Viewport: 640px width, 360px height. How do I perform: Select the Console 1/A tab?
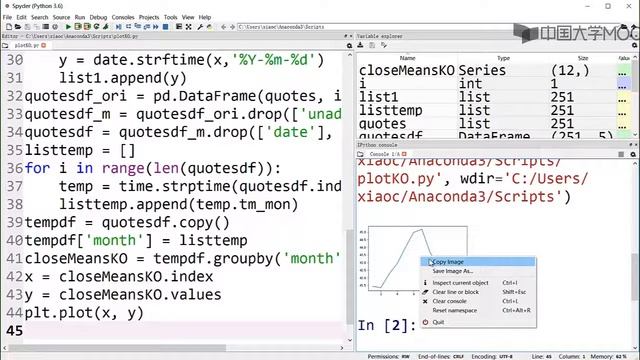click(x=384, y=154)
